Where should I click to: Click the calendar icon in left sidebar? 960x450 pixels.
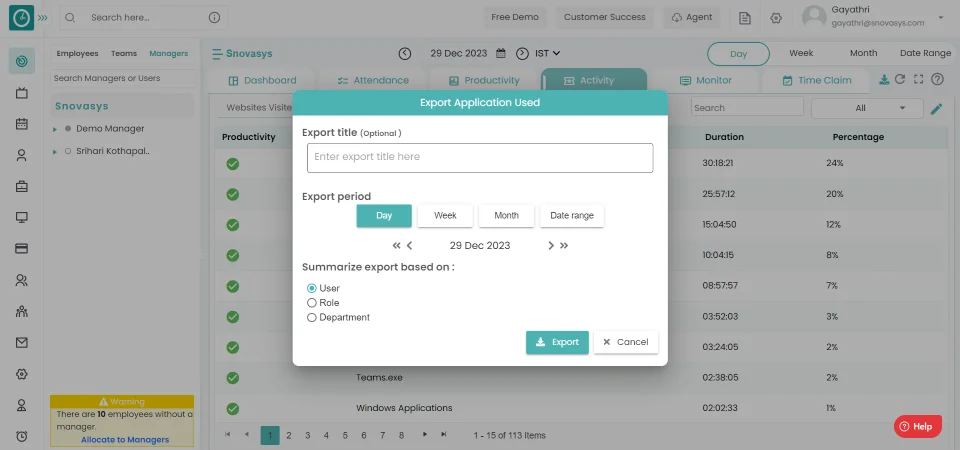[21, 124]
